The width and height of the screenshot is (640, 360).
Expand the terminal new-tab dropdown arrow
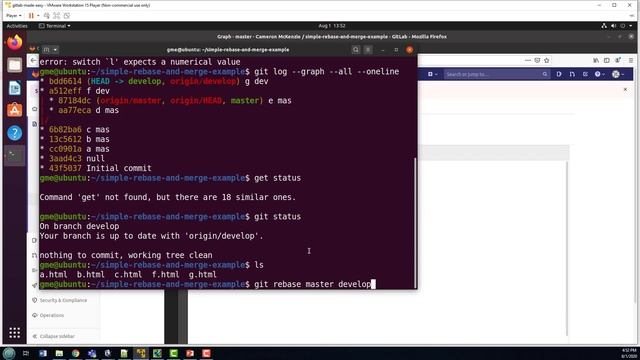coord(56,49)
